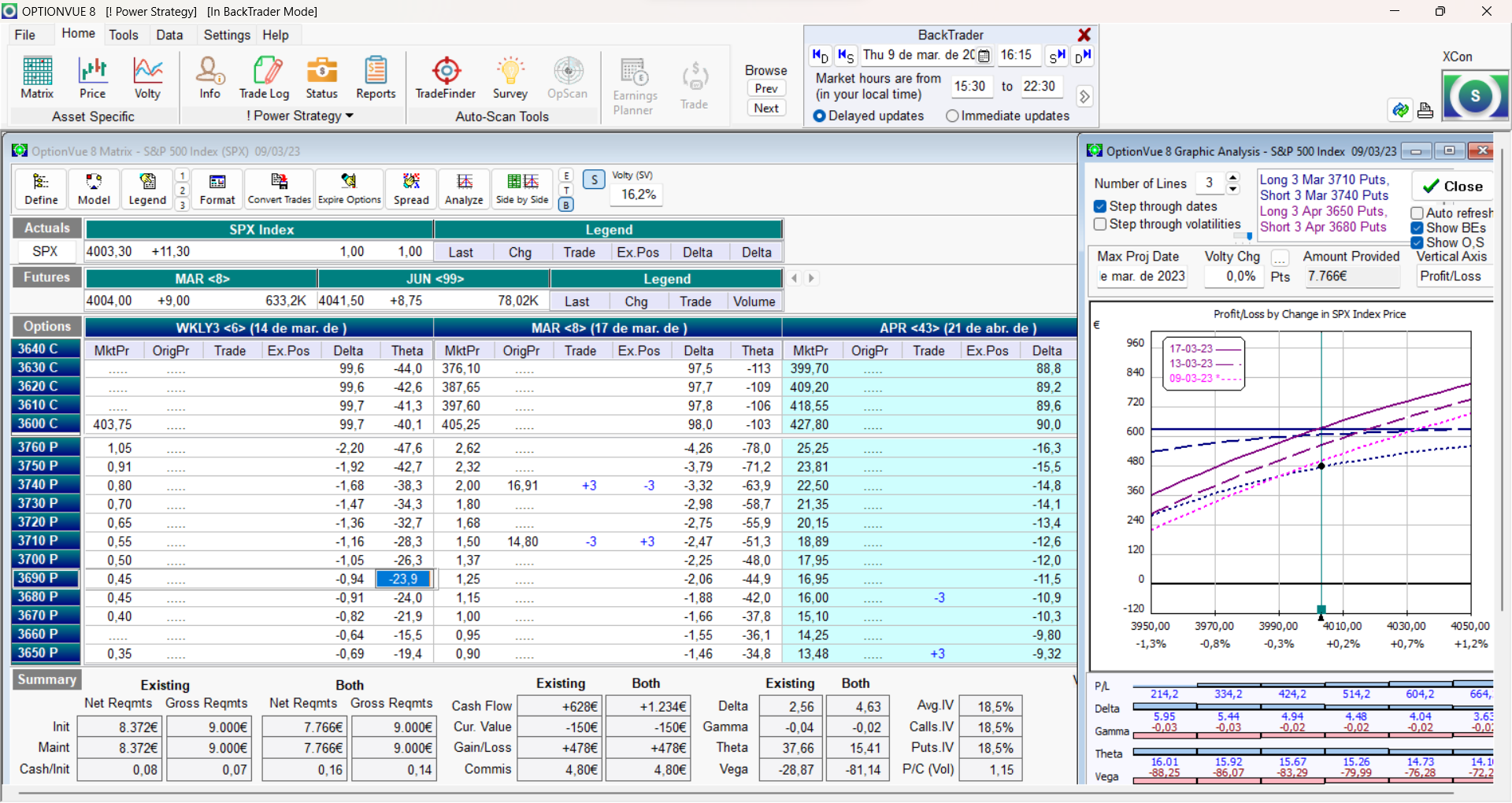Image resolution: width=1512 pixels, height=803 pixels.
Task: Open the Earnings Planner
Action: click(x=635, y=87)
